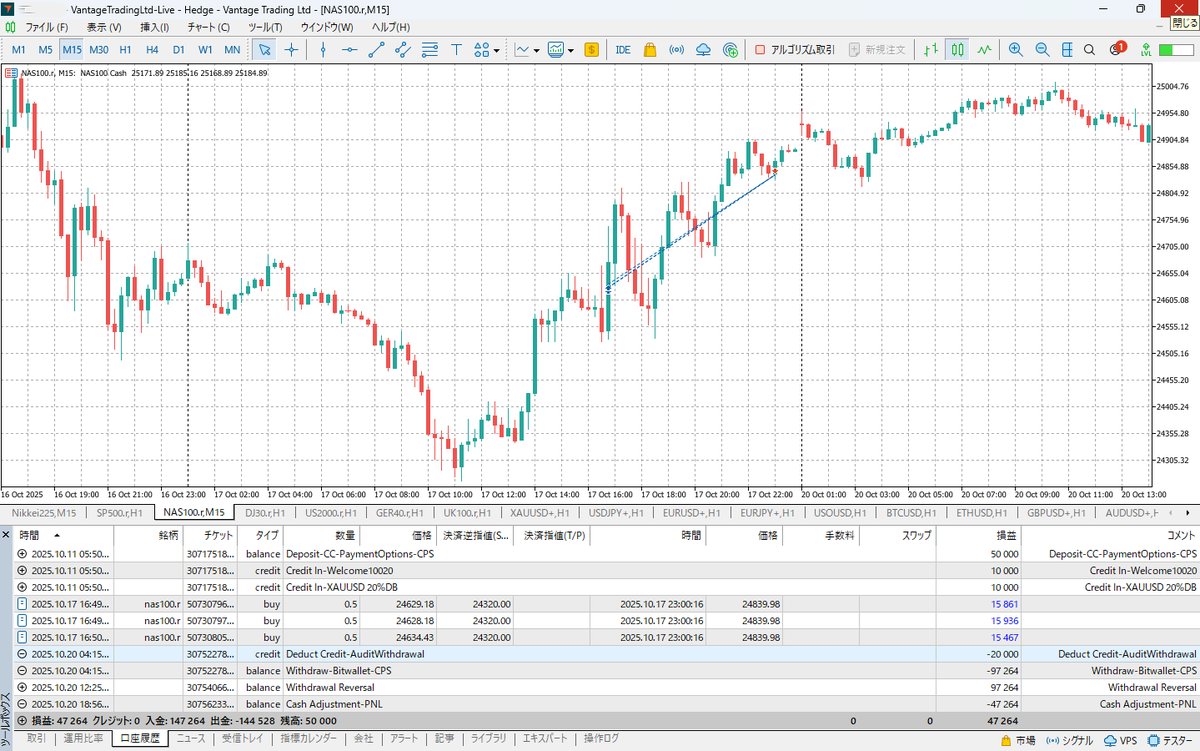The image size is (1200, 751).
Task: Click the 新規注文 new order button
Action: 878,49
